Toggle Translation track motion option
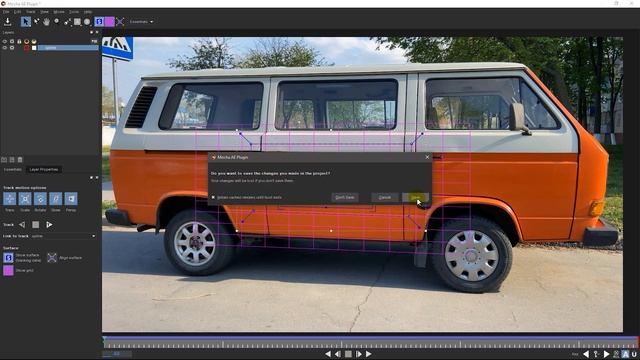Image resolution: width=640 pixels, height=360 pixels. click(x=9, y=199)
